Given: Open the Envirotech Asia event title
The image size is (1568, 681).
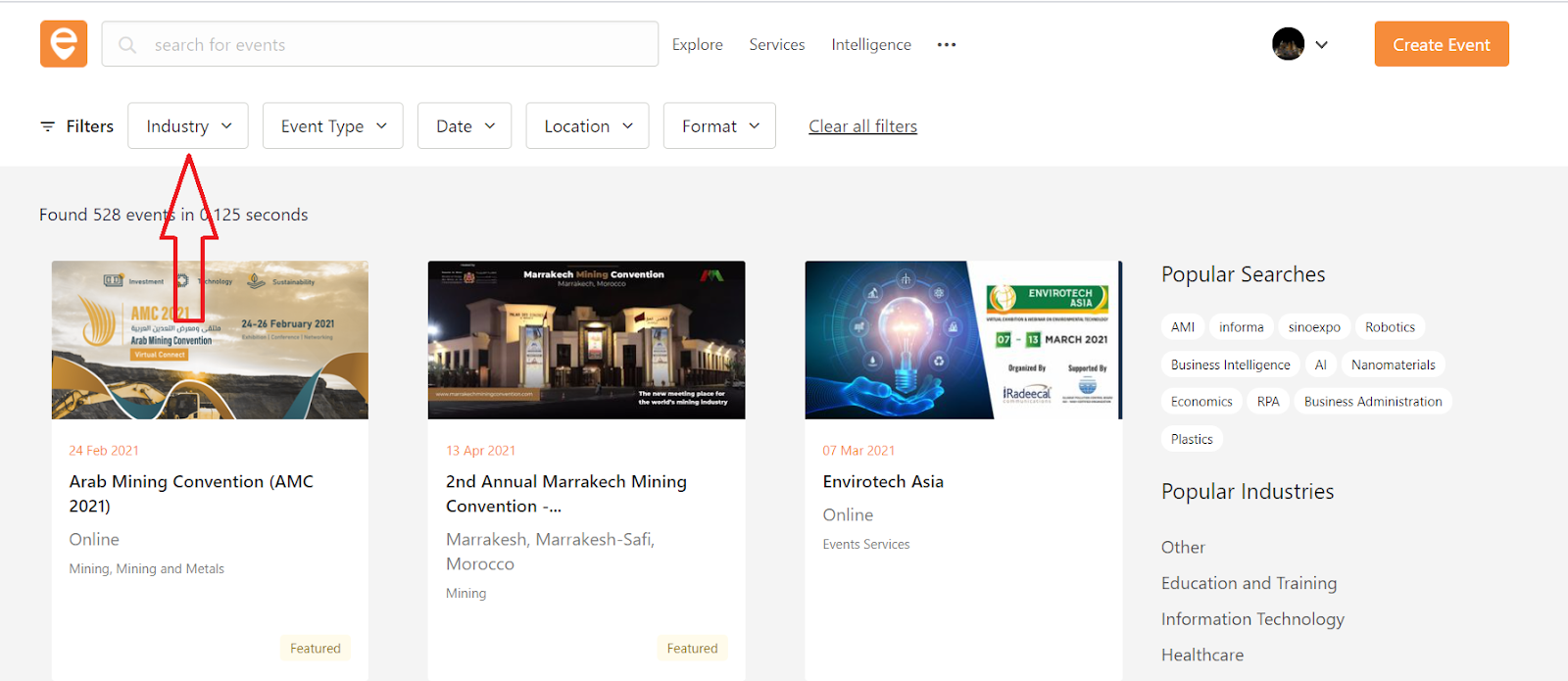Looking at the screenshot, I should [x=883, y=482].
